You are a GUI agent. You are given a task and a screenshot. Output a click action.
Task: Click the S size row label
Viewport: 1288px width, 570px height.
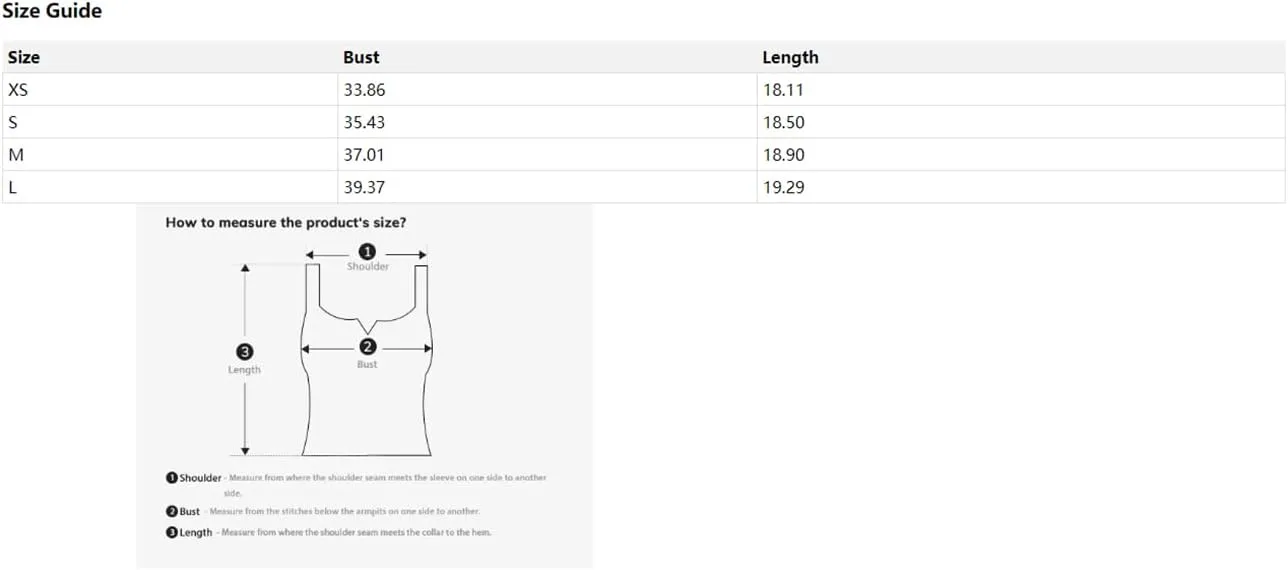click(13, 122)
